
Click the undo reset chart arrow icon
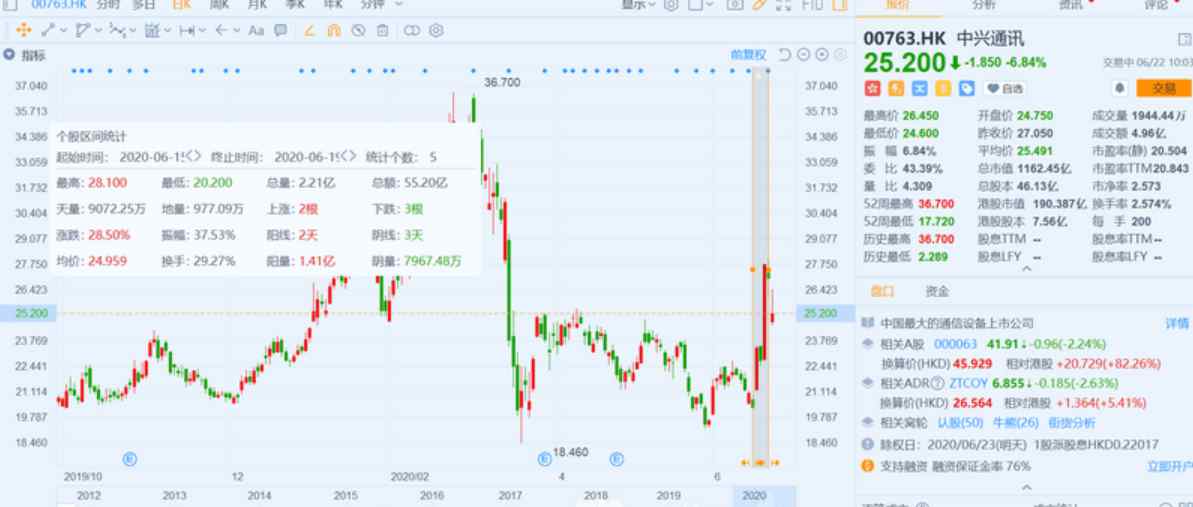785,55
